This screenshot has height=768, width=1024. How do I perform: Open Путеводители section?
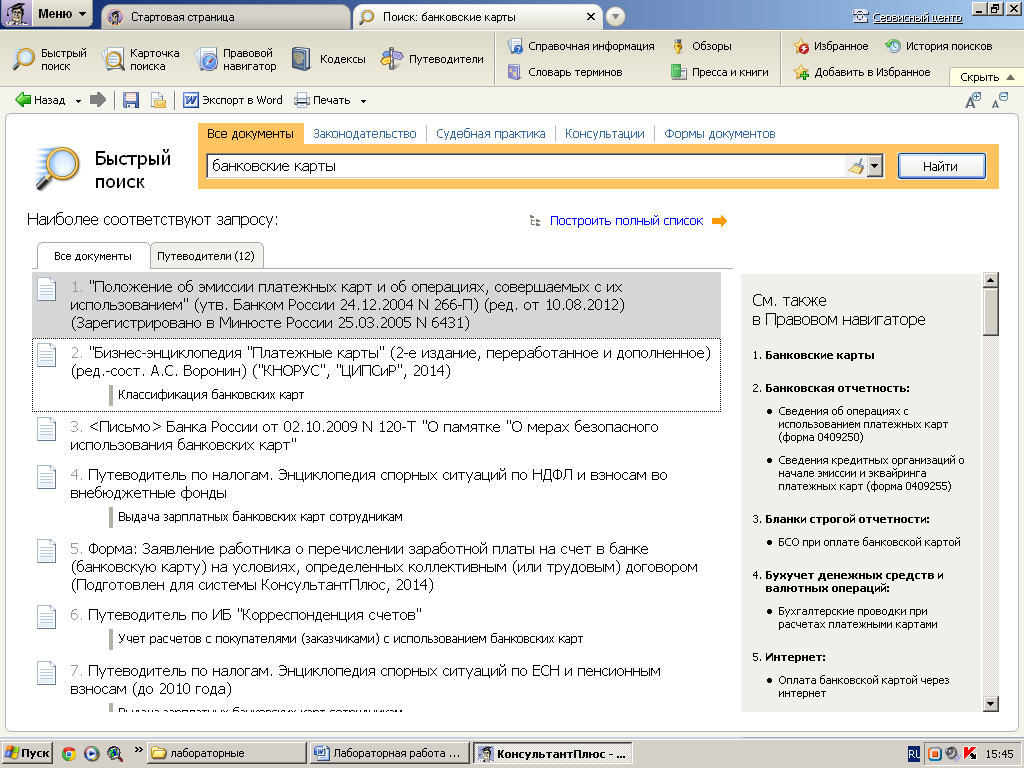pyautogui.click(x=432, y=59)
